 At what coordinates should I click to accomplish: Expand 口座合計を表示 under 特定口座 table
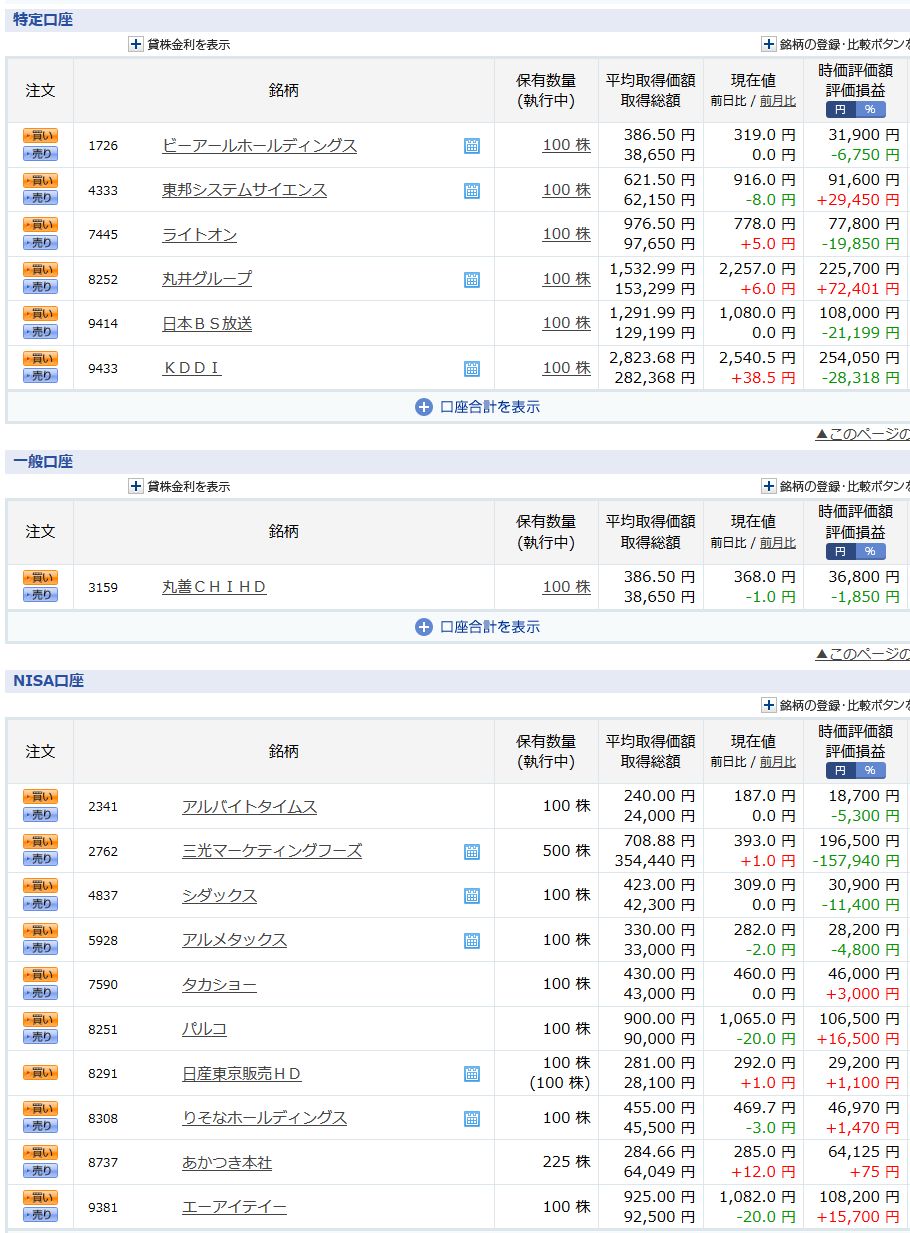[477, 407]
